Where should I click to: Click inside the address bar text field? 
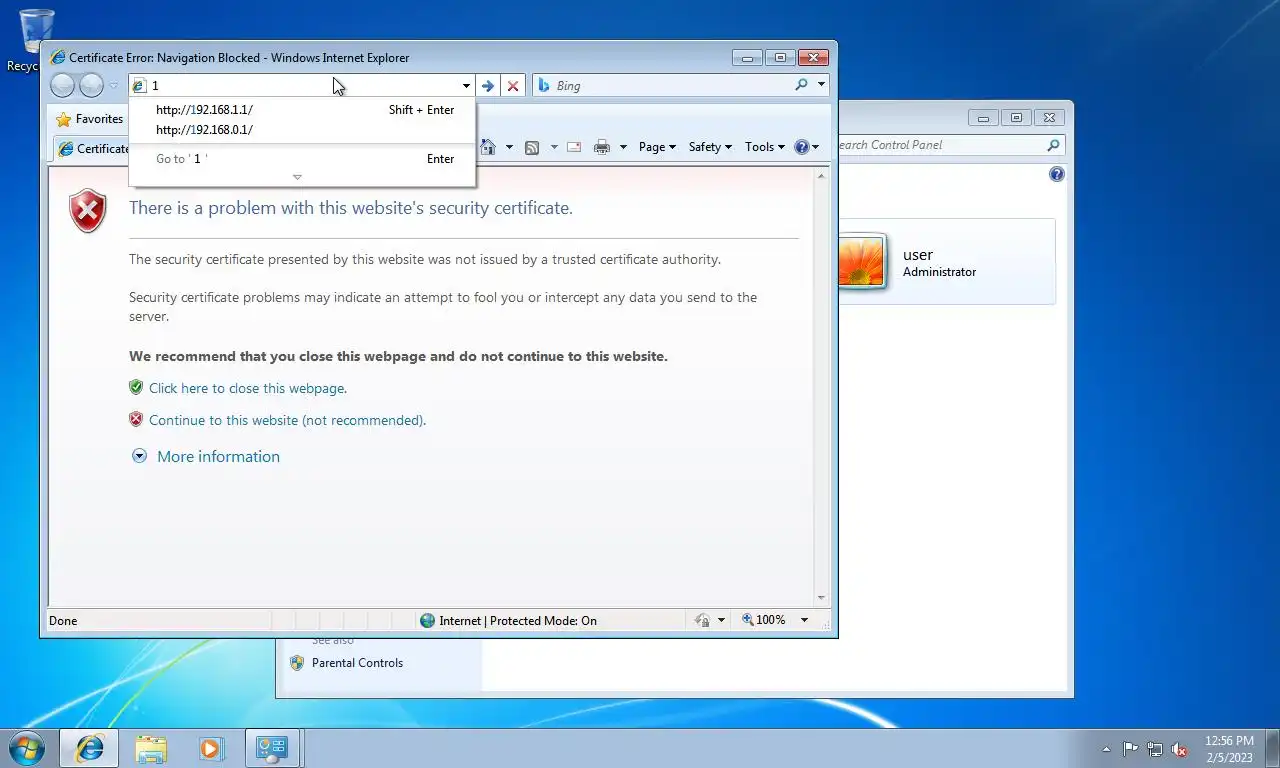[x=303, y=86]
